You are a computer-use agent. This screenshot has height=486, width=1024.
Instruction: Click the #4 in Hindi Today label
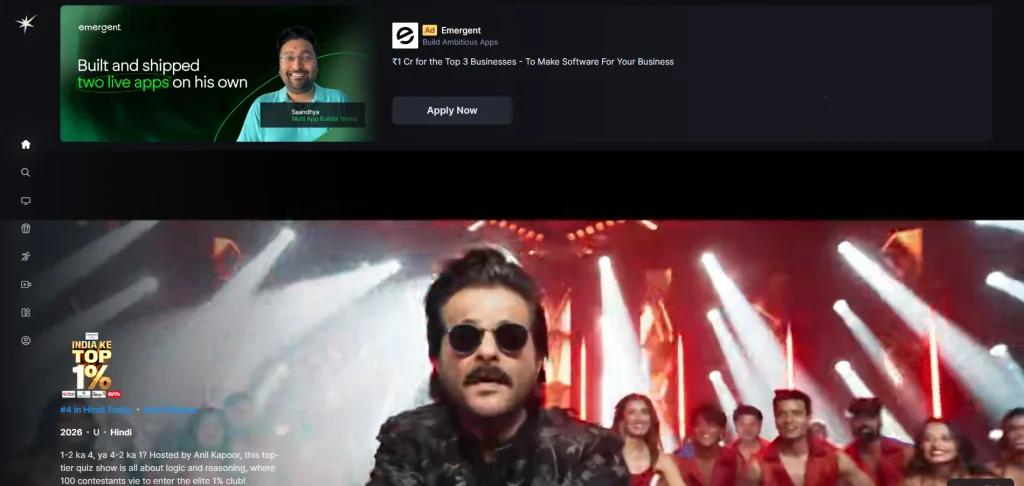[x=96, y=410]
